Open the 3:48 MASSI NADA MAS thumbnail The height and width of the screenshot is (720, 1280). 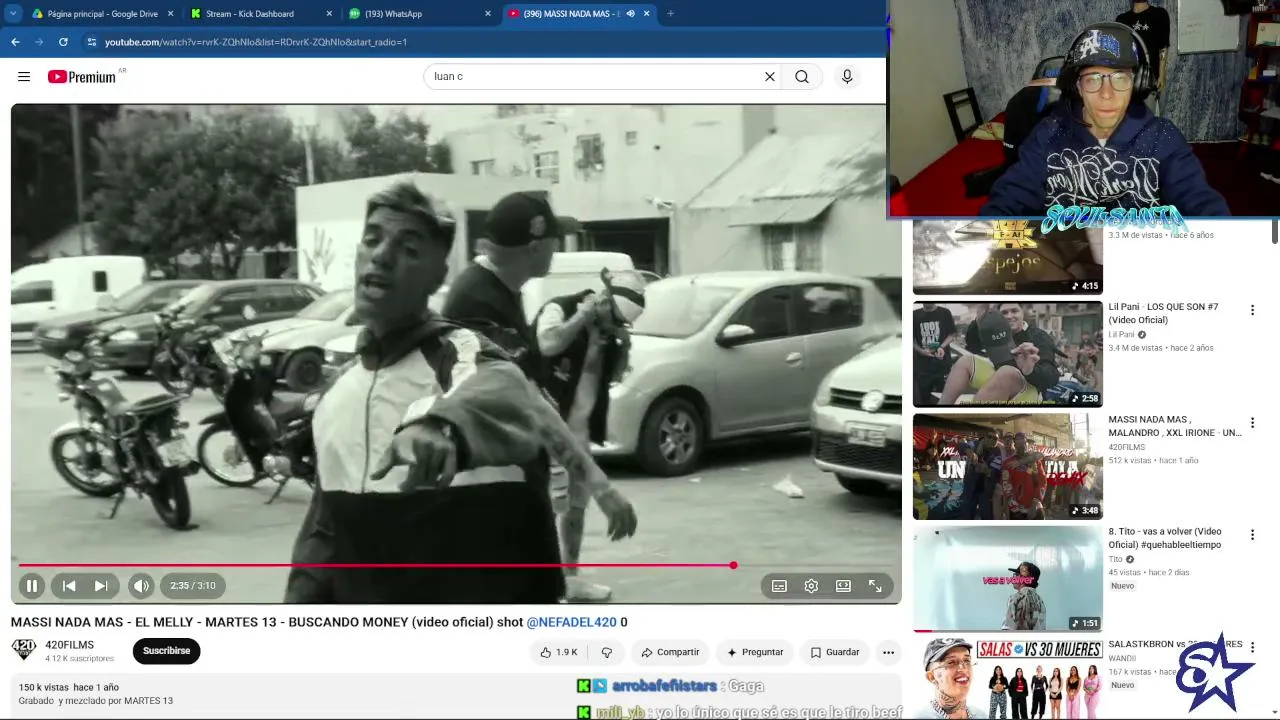(1007, 466)
